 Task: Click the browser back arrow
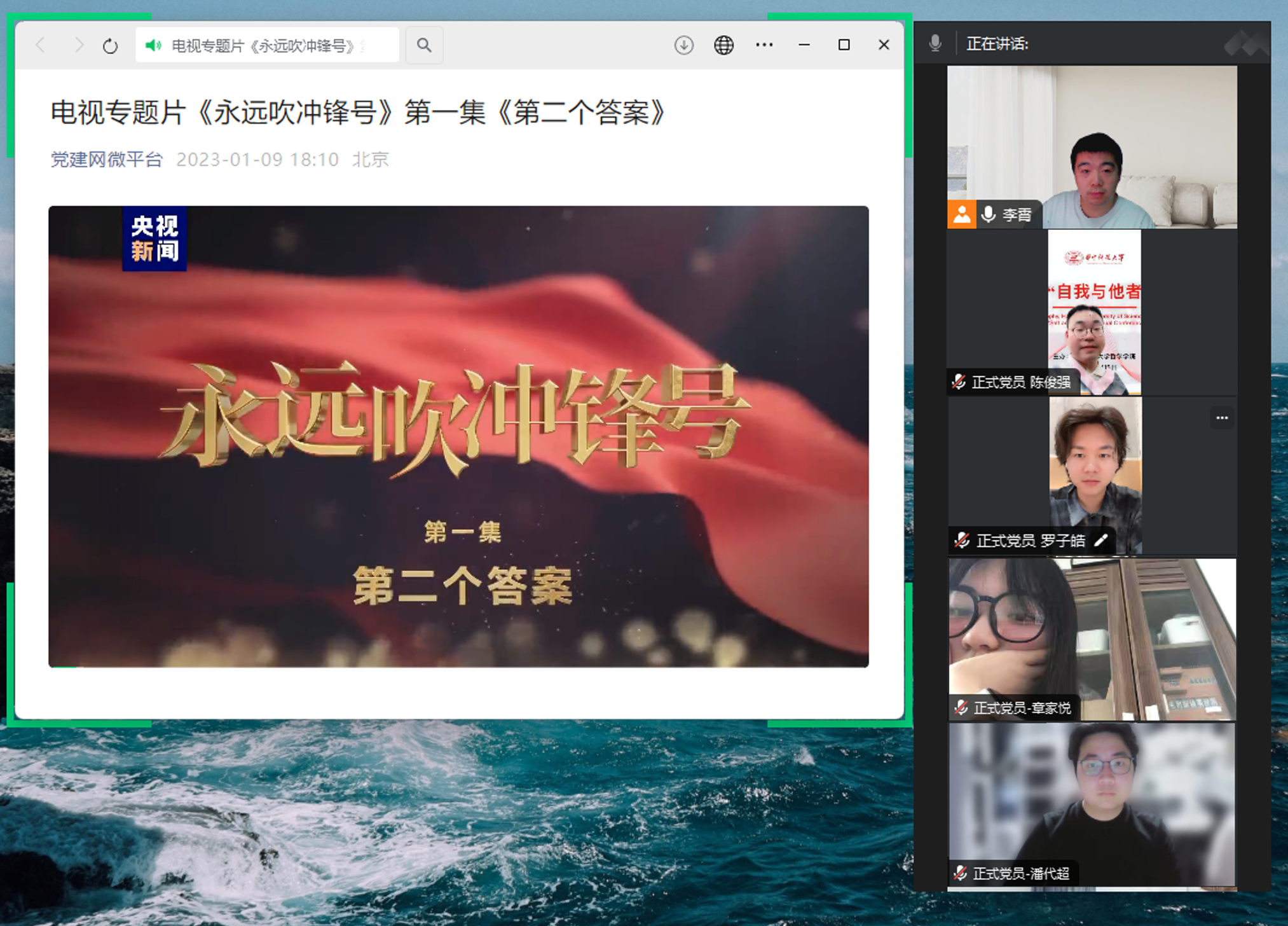[x=41, y=45]
